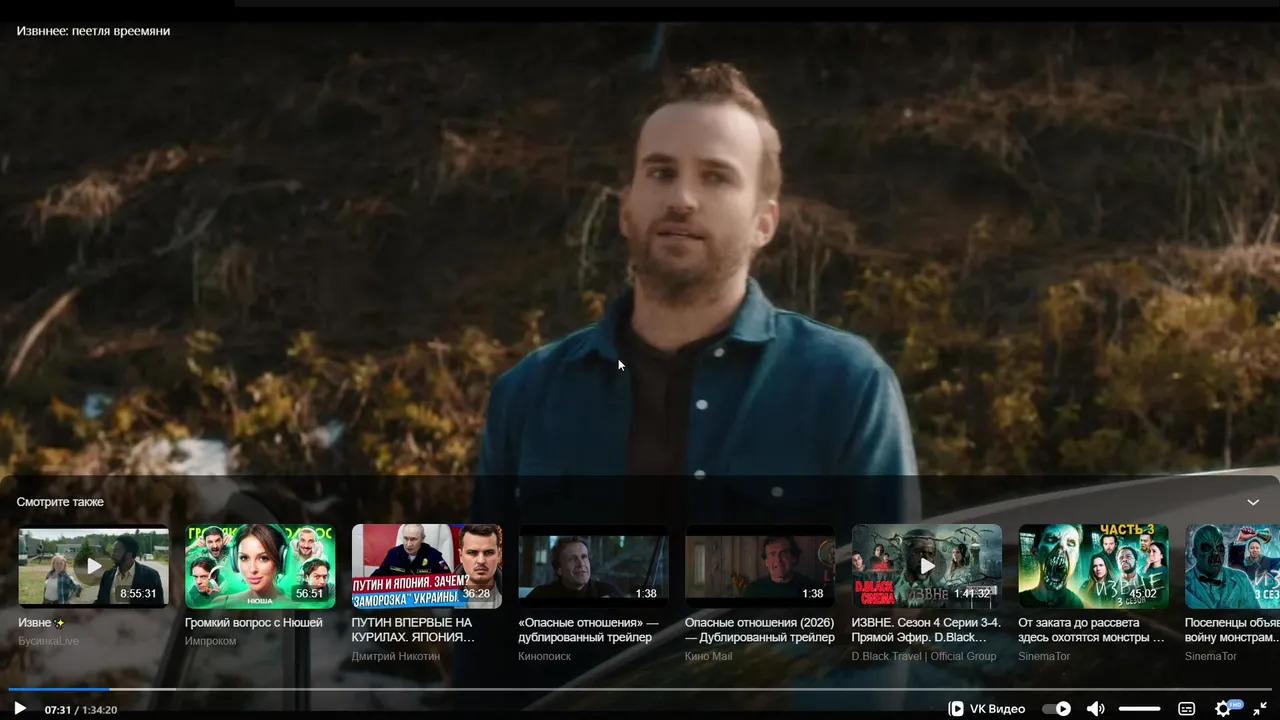Viewport: 1280px width, 720px height.
Task: Visit the SinemaTor channel under От заката
Action: (1044, 656)
